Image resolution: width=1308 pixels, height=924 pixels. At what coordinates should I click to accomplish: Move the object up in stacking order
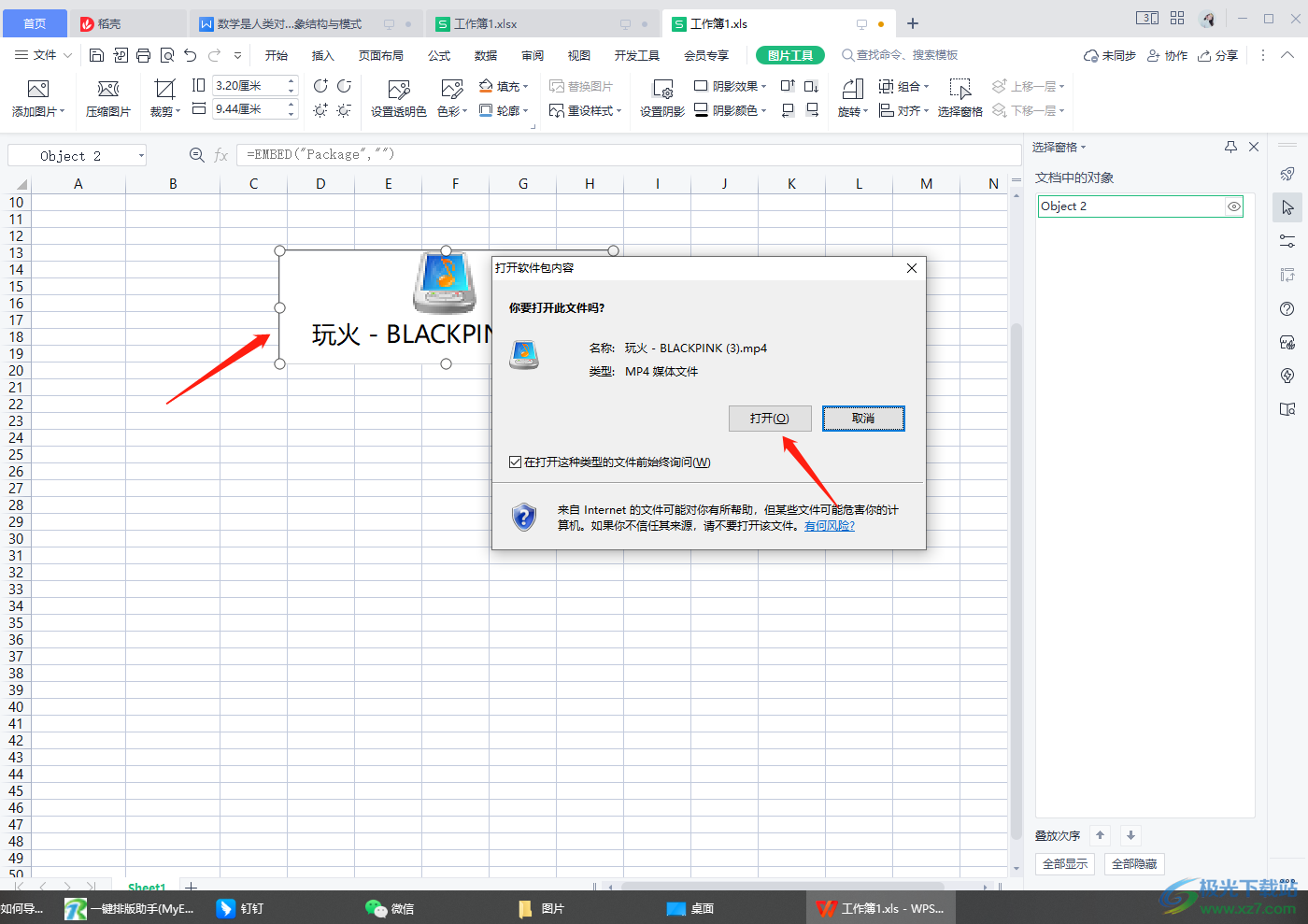coord(1101,835)
